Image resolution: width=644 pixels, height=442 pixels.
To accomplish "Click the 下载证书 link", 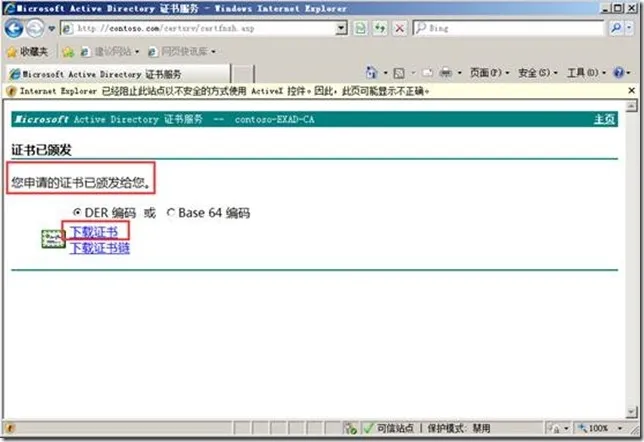I will pyautogui.click(x=94, y=232).
